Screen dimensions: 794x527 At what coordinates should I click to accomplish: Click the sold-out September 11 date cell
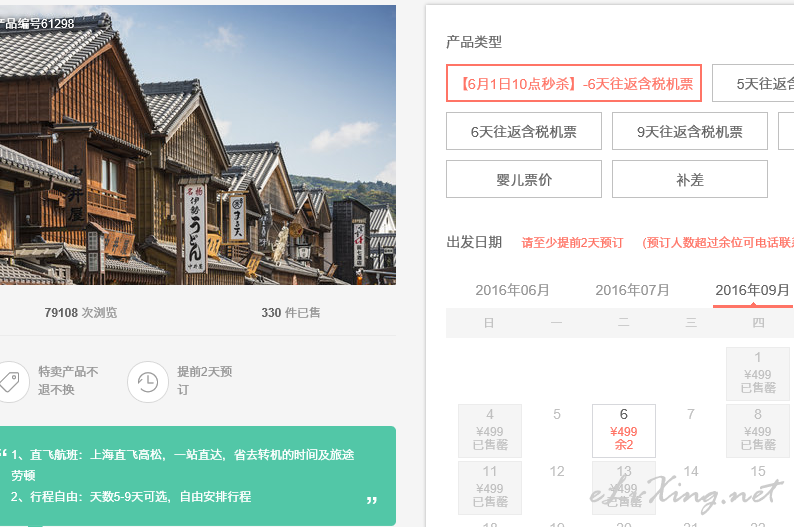[490, 488]
